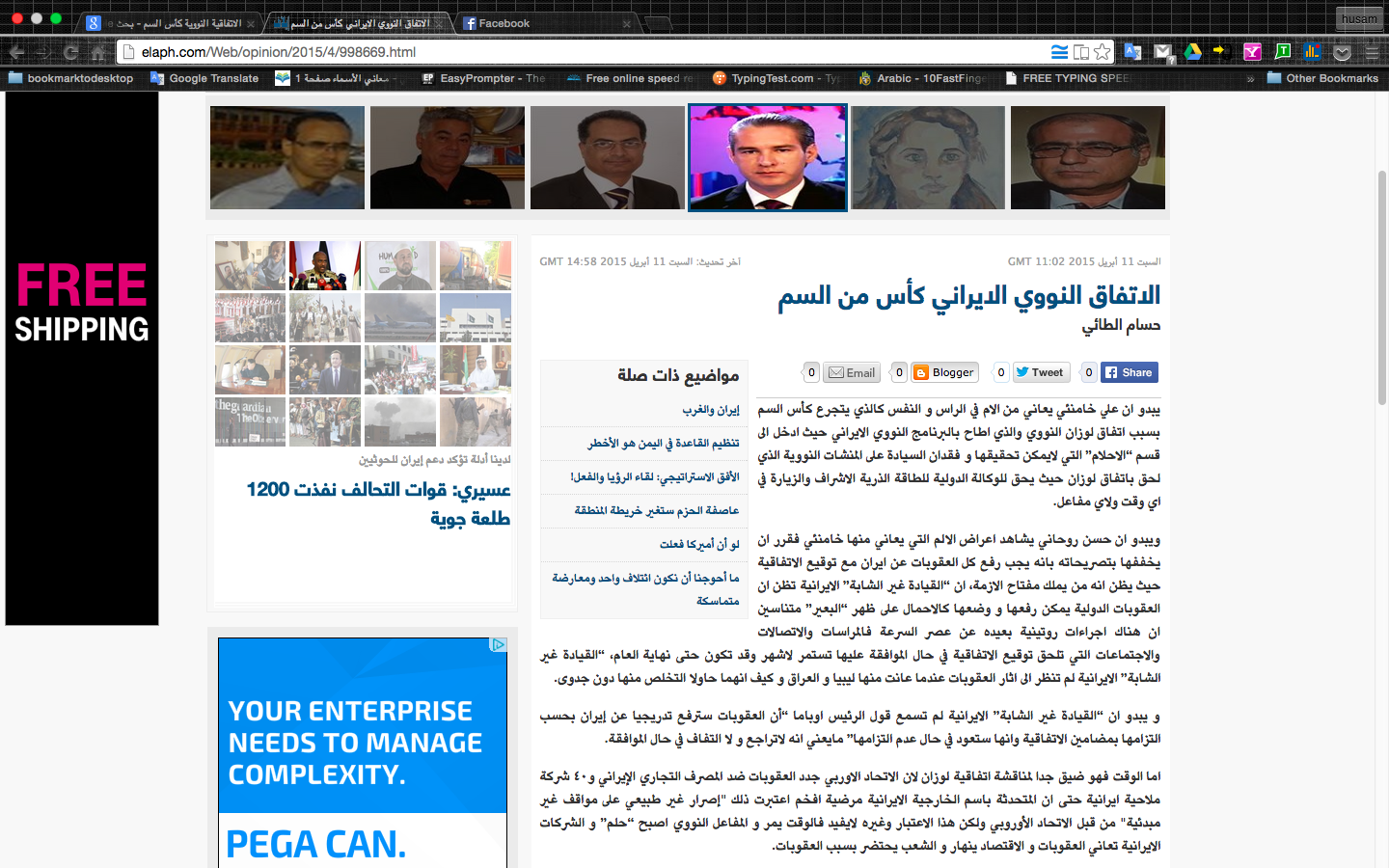Open headline عسيري: قوات التحالف نفذت 1200 طلعة
Viewport: 1389px width, 868px height.
click(378, 503)
